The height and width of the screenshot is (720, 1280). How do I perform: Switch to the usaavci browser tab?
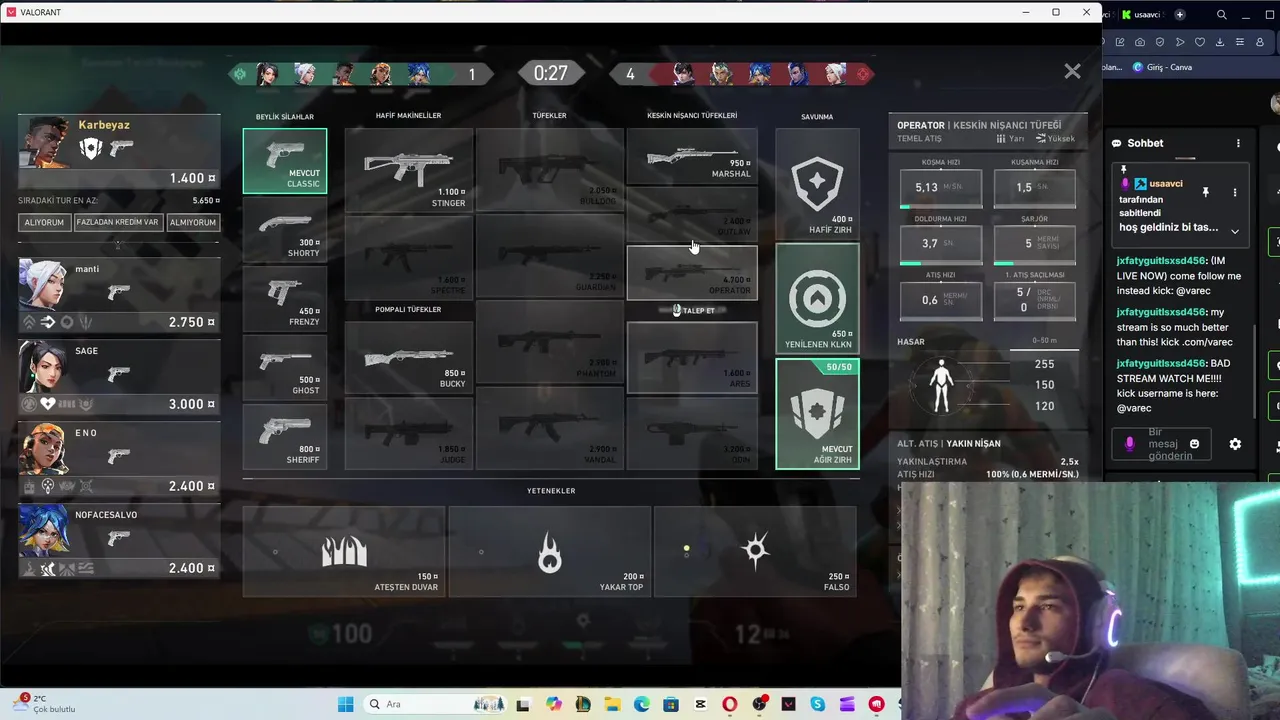(1141, 14)
